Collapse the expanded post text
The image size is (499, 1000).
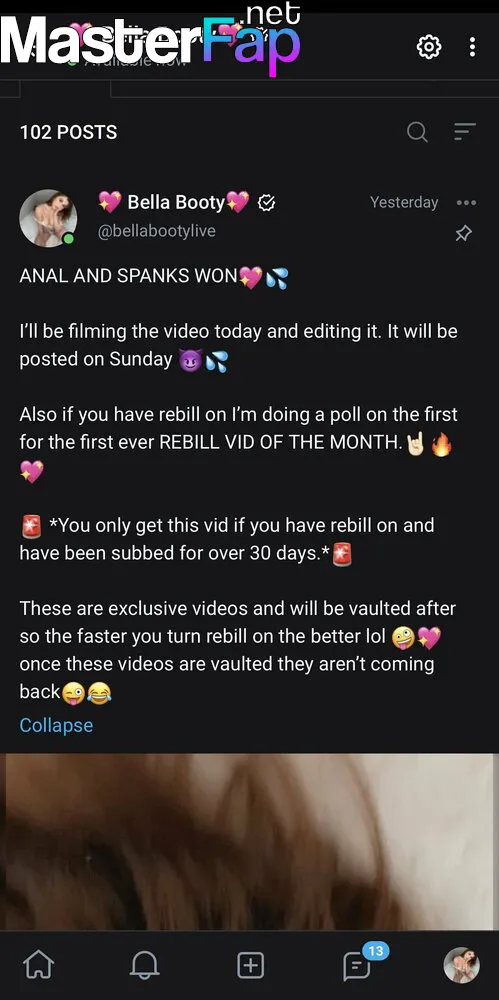tap(56, 725)
